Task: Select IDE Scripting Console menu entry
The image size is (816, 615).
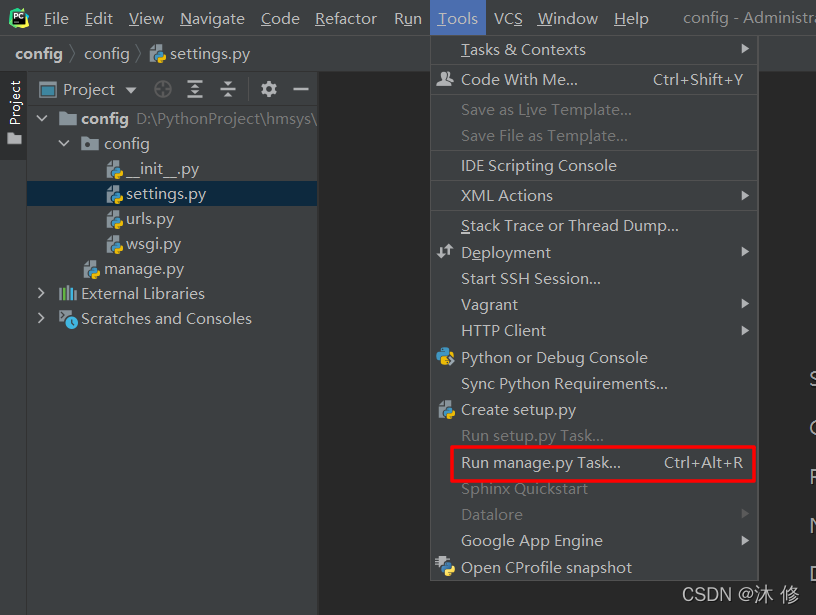Action: (x=594, y=165)
